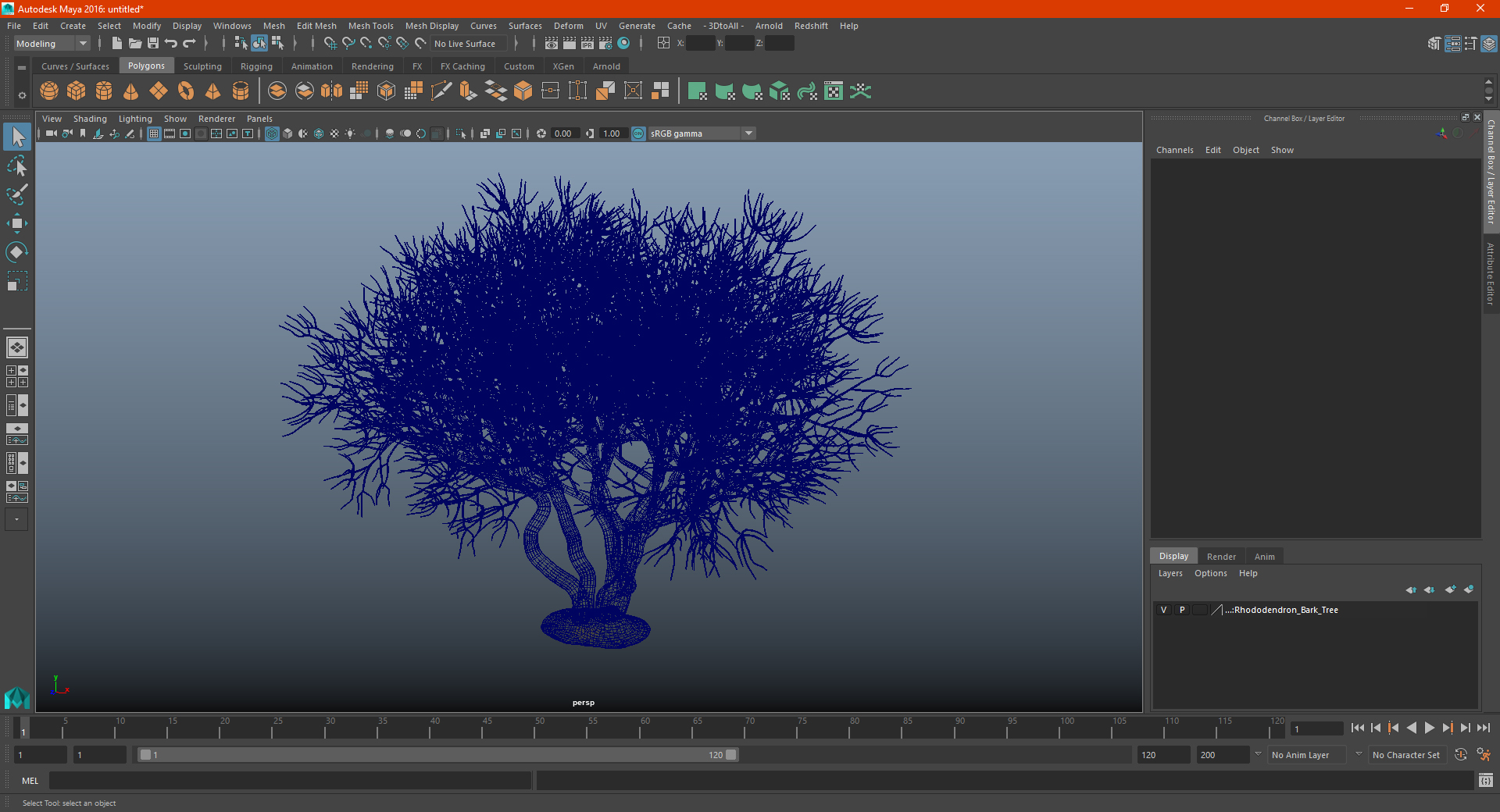Open the sRGB gamma dropdown
Image resolution: width=1500 pixels, height=812 pixels.
pos(702,134)
